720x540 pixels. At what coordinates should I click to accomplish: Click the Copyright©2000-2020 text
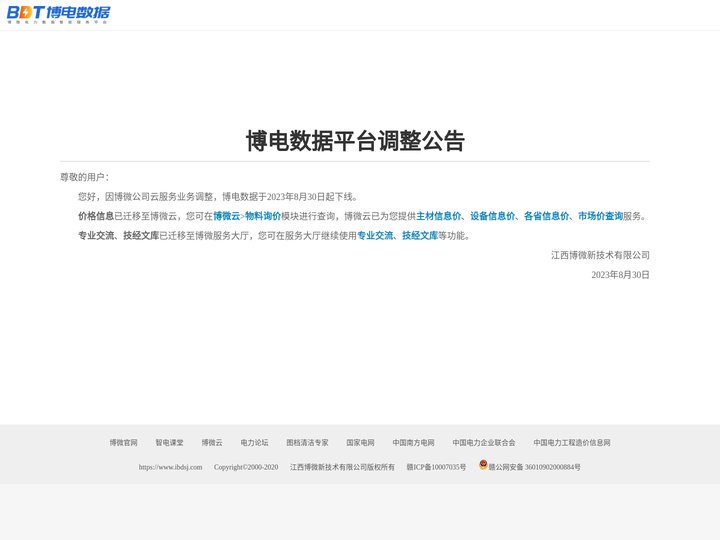[246, 467]
